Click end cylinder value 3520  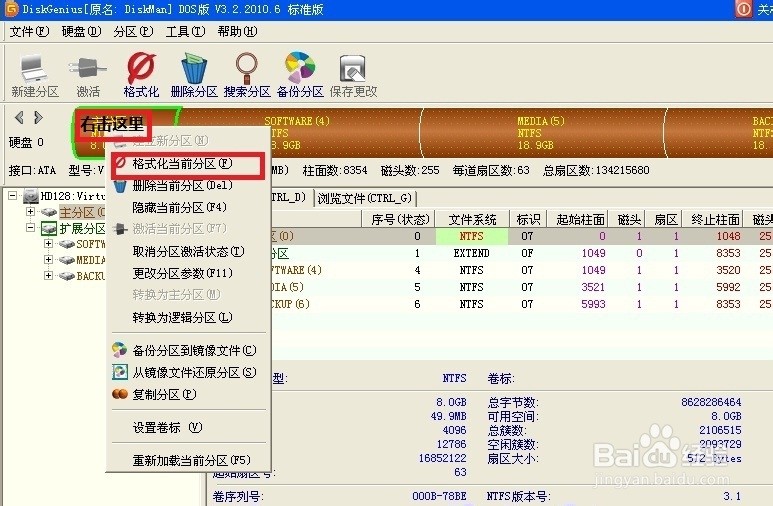click(x=728, y=270)
